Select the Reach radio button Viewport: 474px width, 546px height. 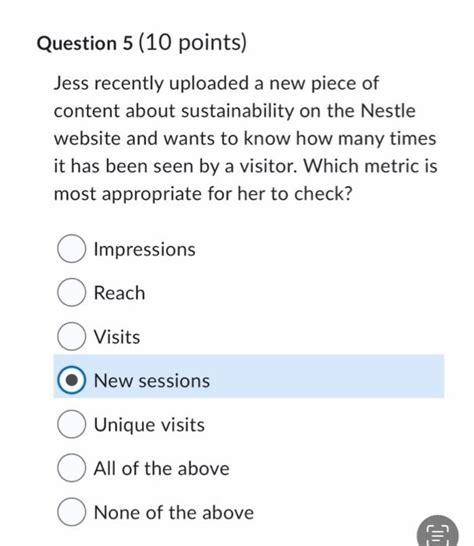[x=71, y=292]
